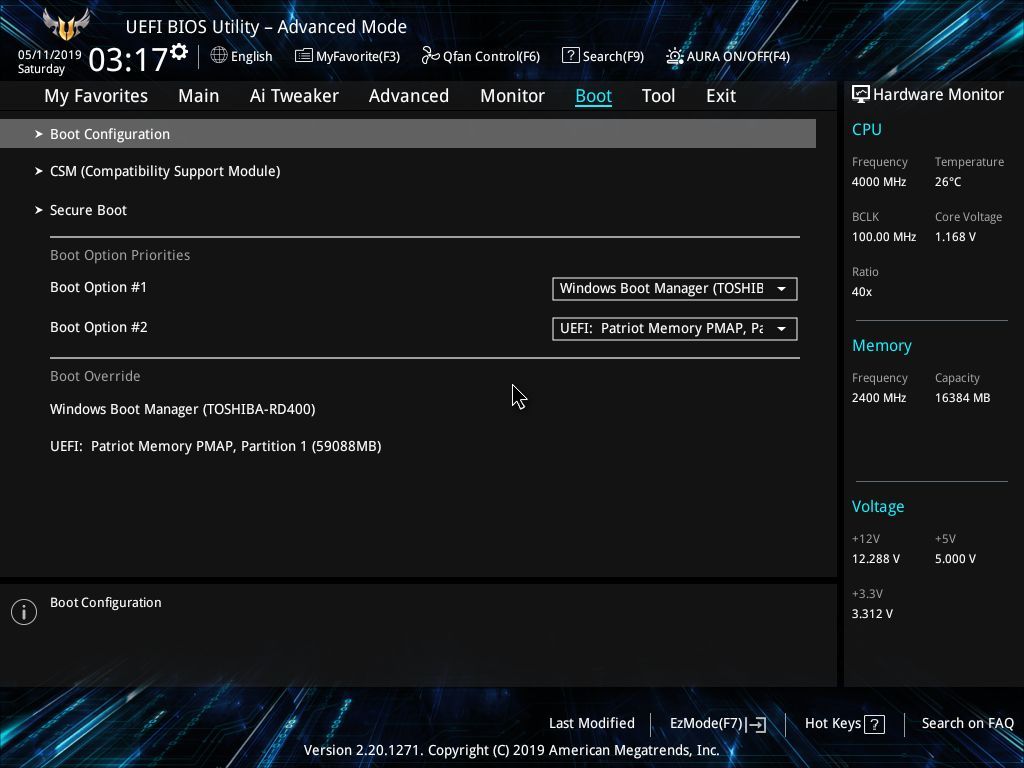Expand Secure Boot arrow

click(x=39, y=210)
